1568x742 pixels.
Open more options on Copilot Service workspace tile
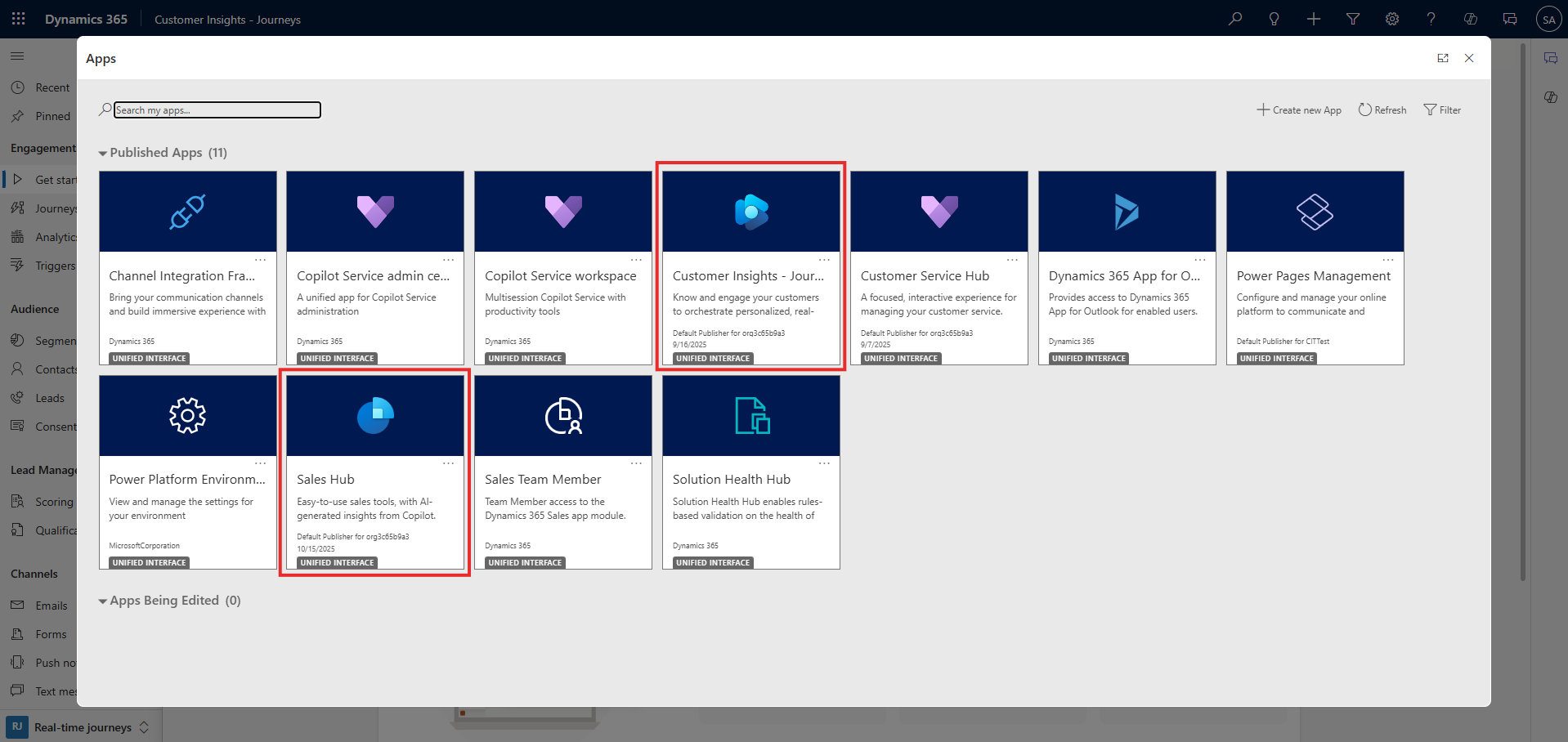637,260
